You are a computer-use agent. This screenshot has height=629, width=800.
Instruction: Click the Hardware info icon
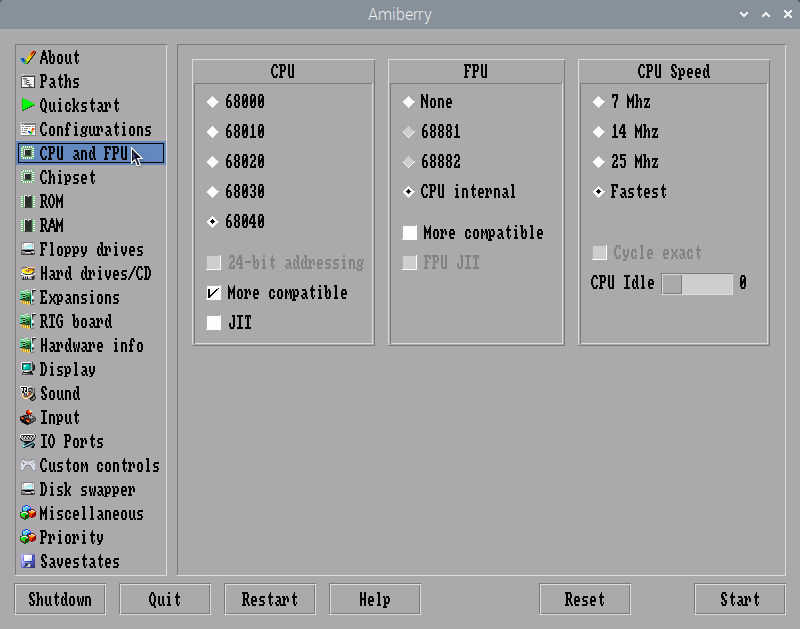pyautogui.click(x=28, y=345)
